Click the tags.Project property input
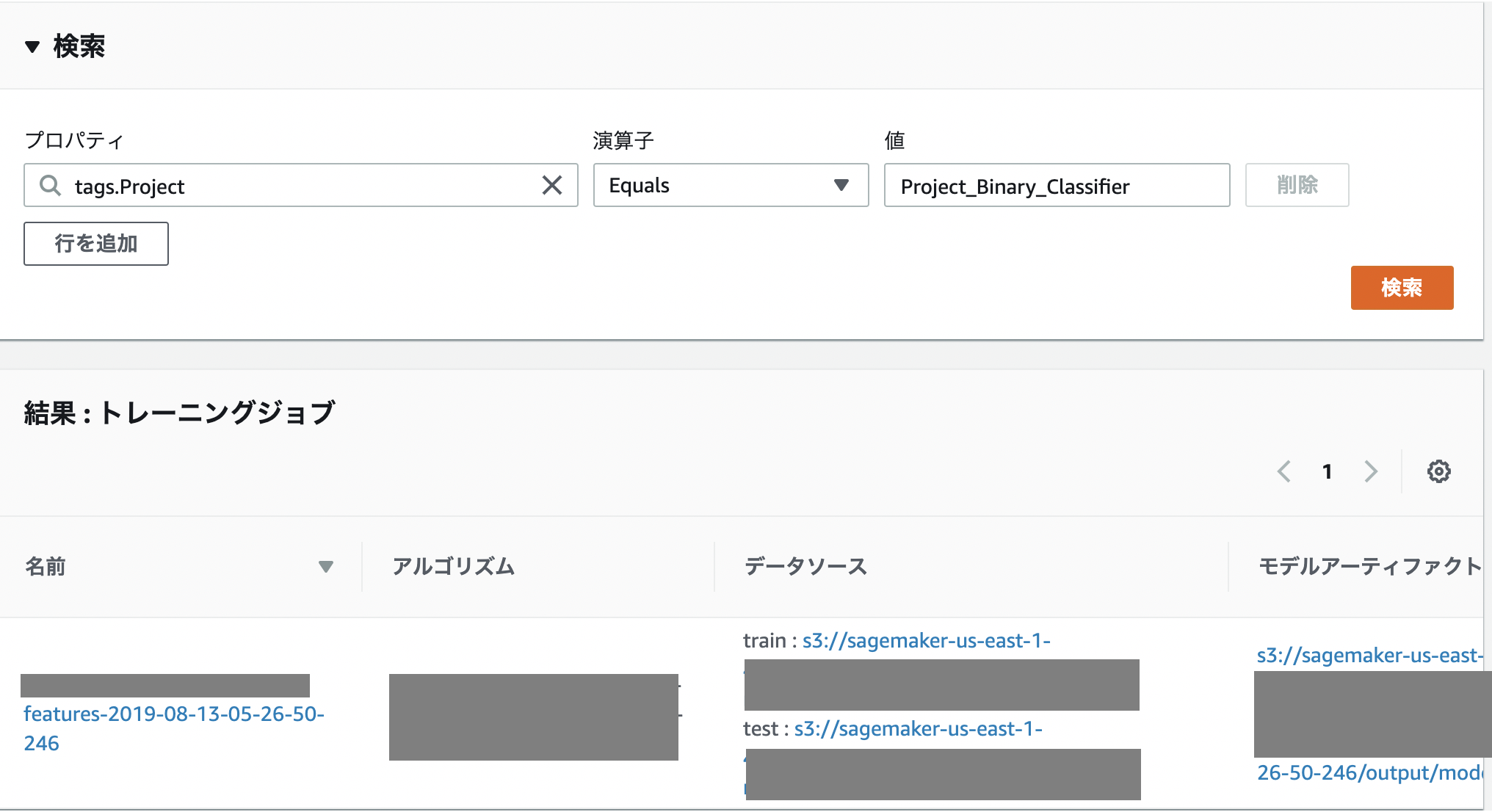 click(x=301, y=186)
